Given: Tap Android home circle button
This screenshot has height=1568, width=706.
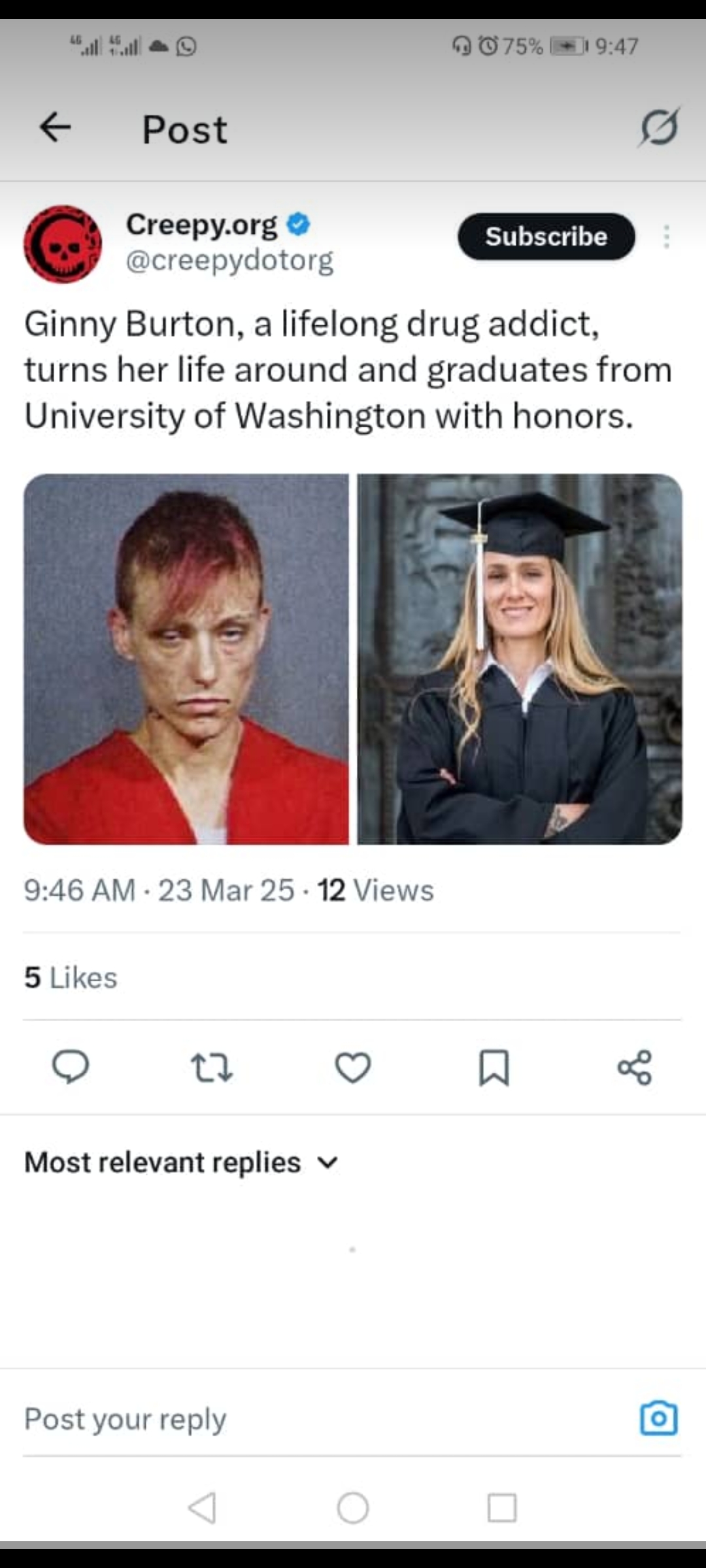Looking at the screenshot, I should pos(353,1508).
